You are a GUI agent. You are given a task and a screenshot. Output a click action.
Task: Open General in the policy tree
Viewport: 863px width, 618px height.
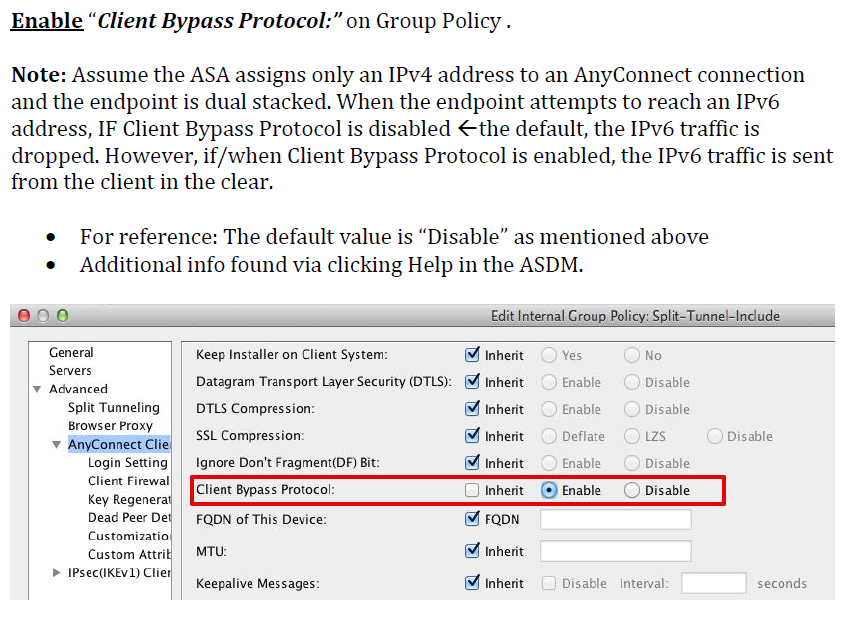point(71,352)
